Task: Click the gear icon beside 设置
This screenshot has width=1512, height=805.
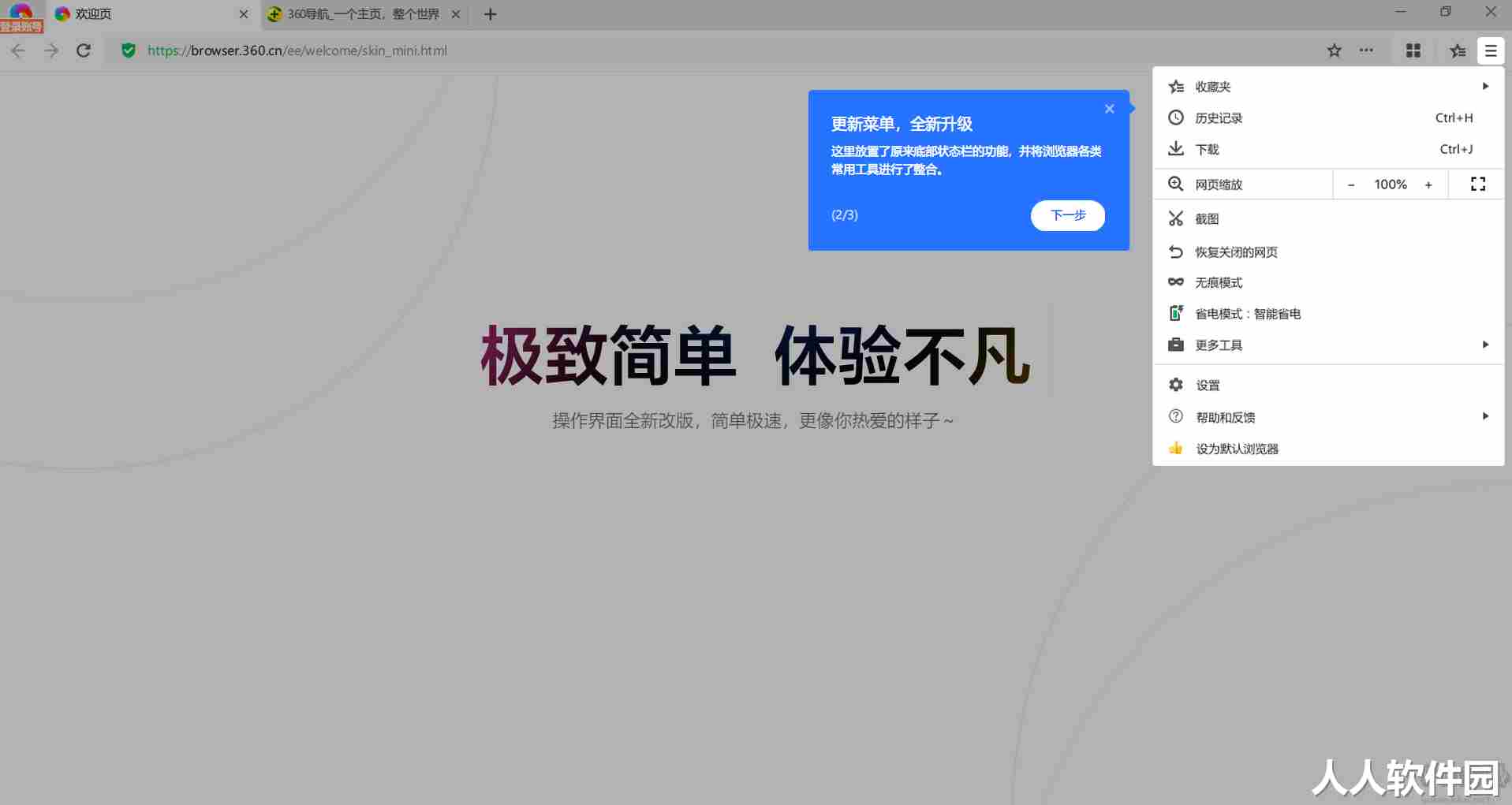Action: point(1176,385)
